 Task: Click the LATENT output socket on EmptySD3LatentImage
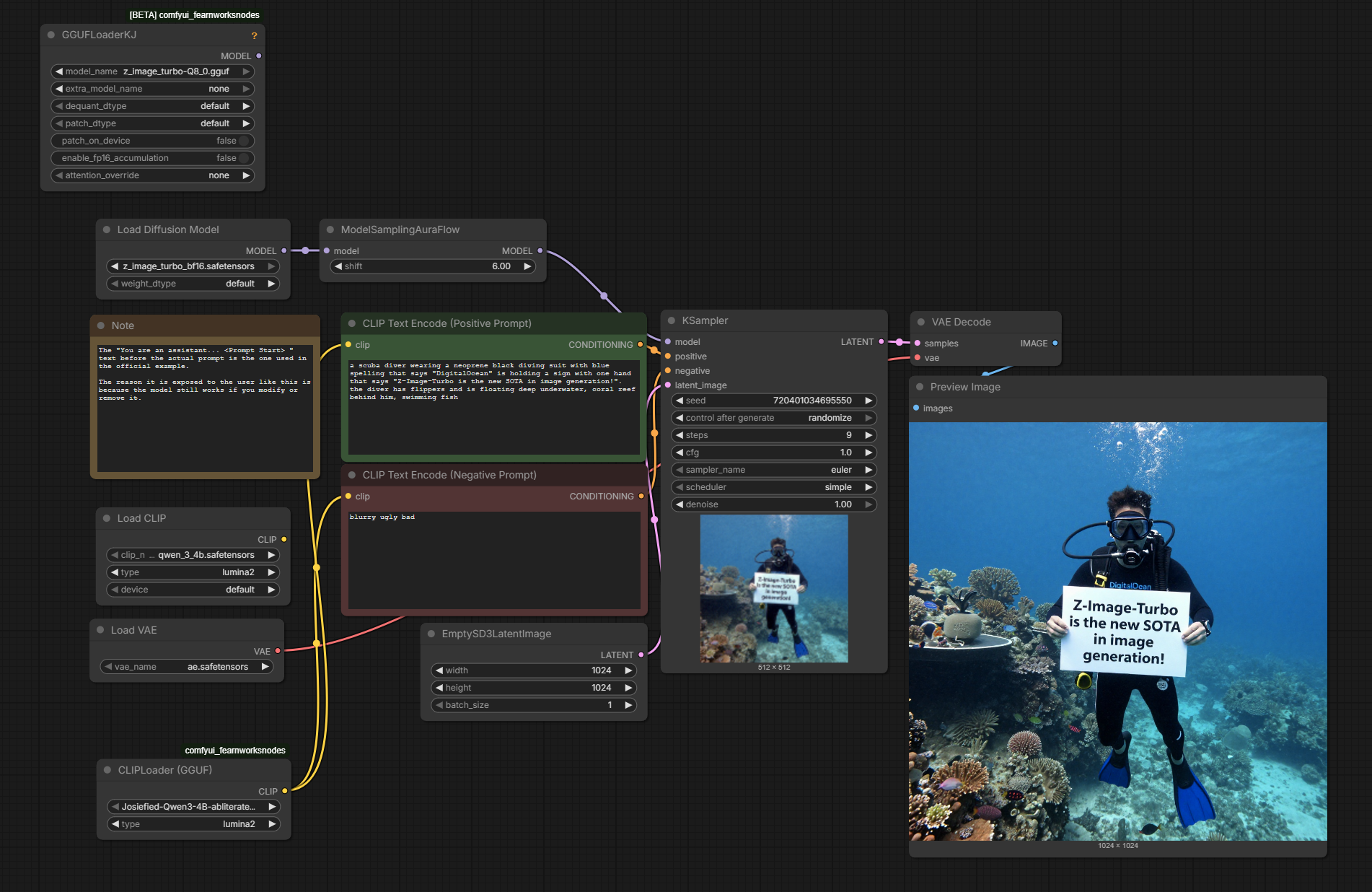coord(641,655)
